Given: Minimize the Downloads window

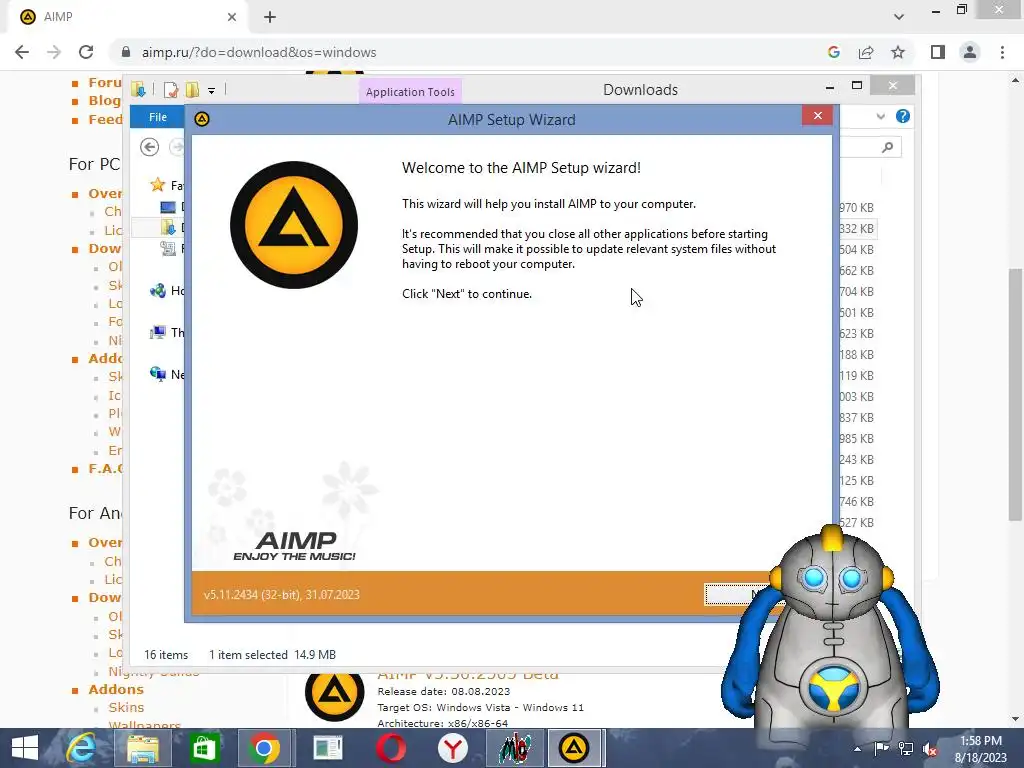Looking at the screenshot, I should tap(829, 87).
